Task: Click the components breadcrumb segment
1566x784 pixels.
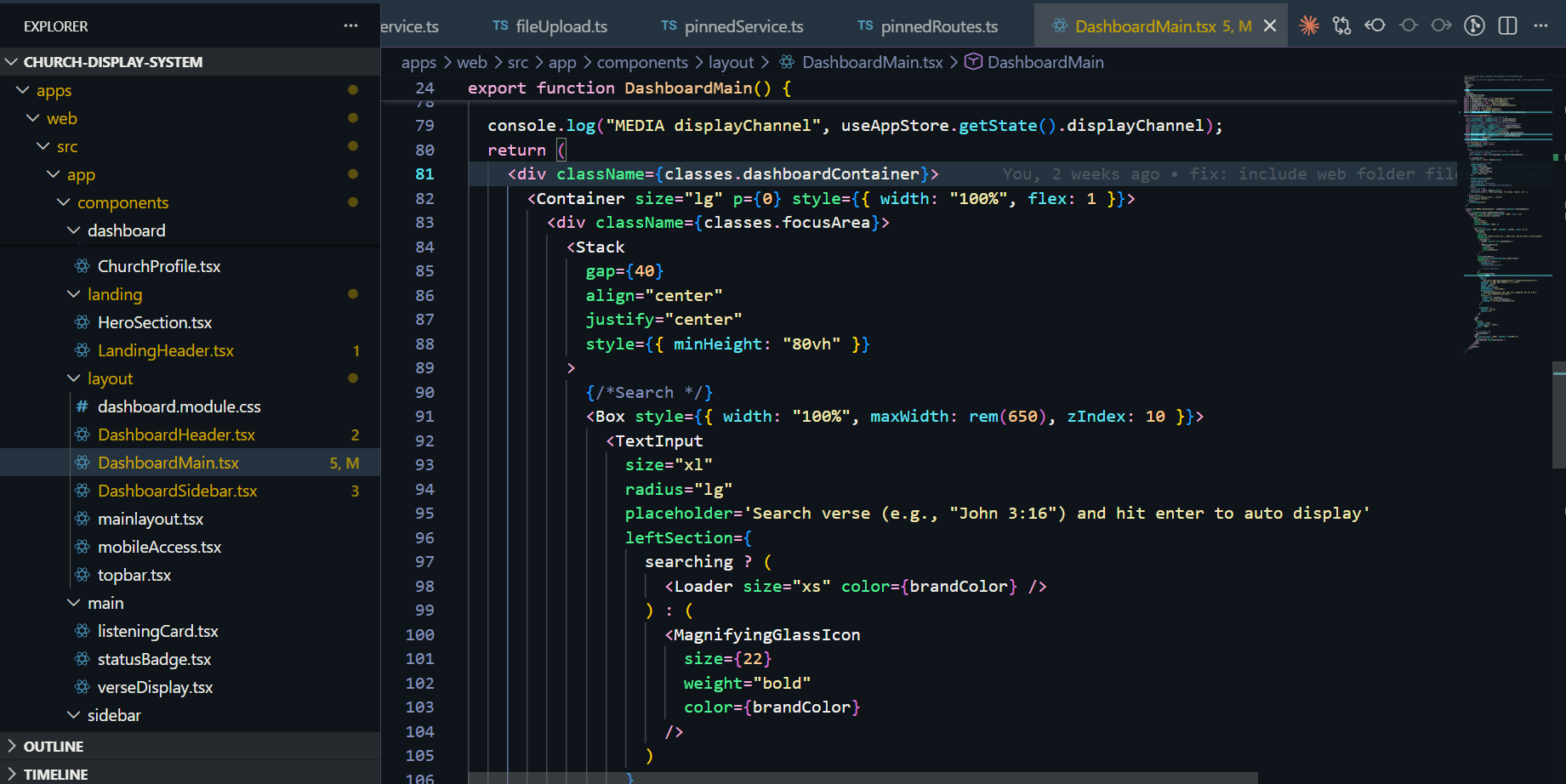Action: (641, 62)
